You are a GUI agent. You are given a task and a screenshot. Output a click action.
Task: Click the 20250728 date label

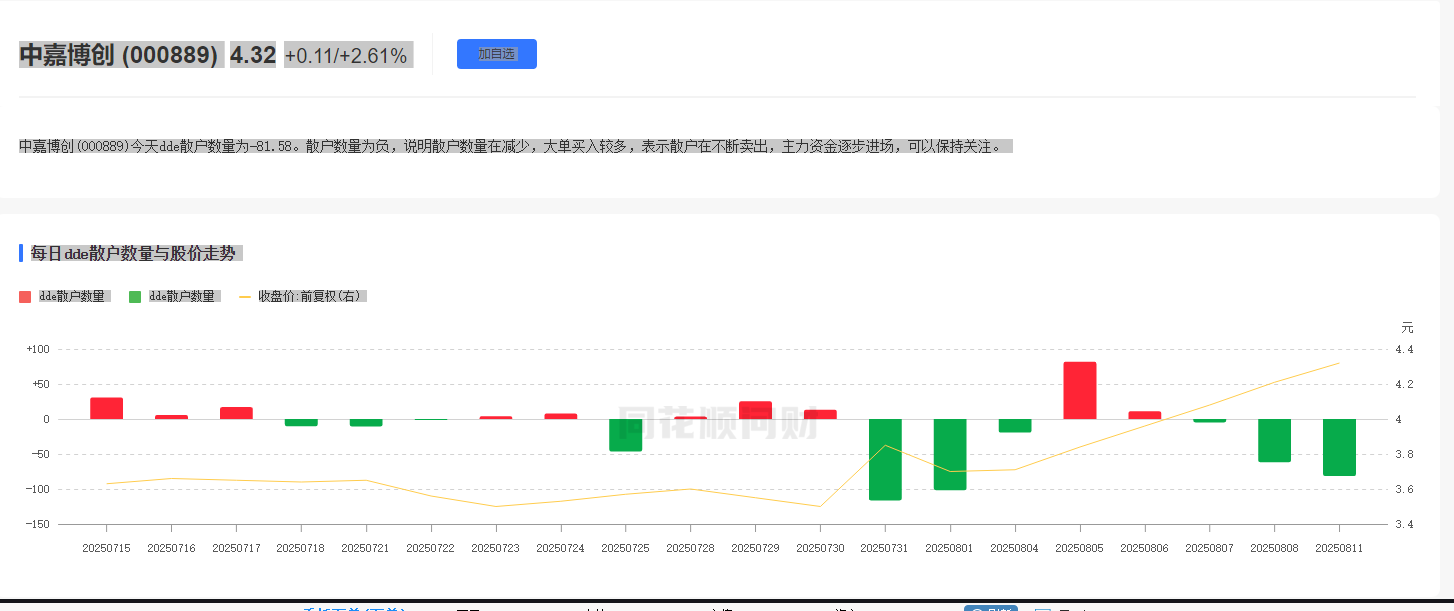click(691, 548)
